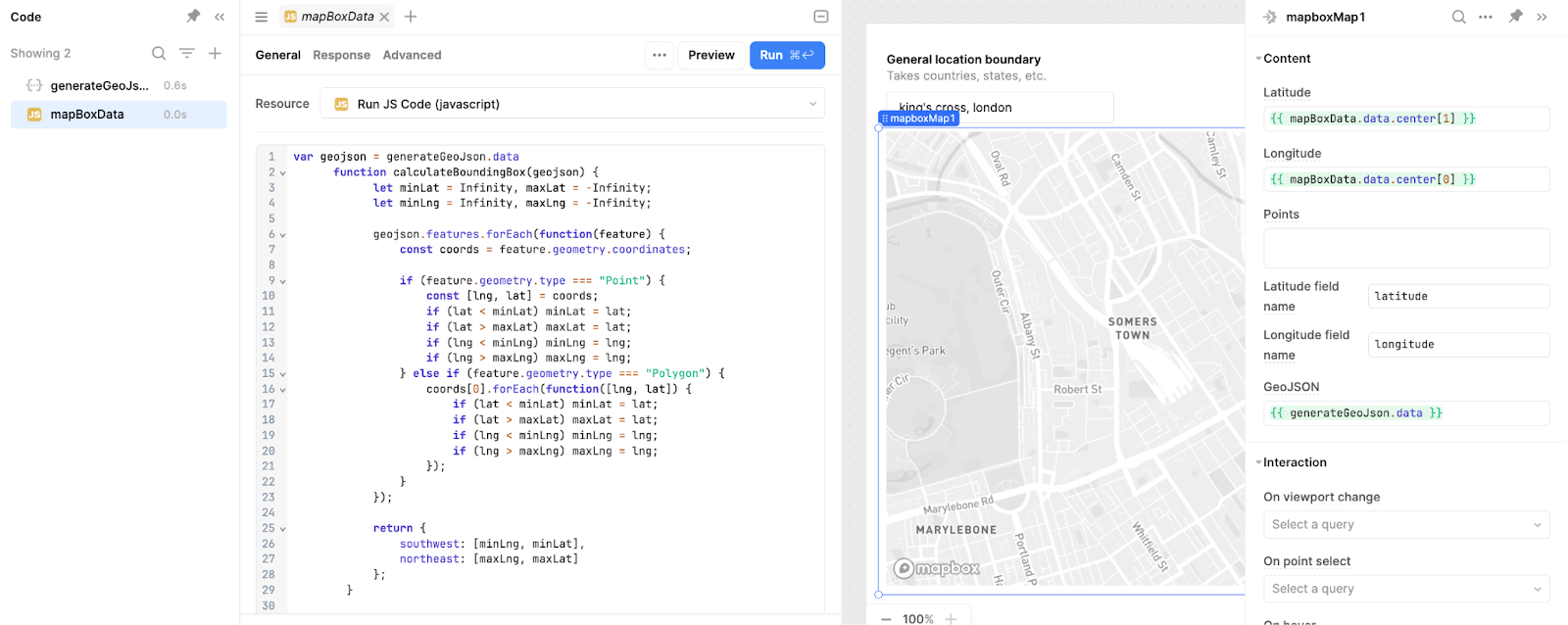Collapse the inspector with double chevron
1568x625 pixels.
[x=1542, y=17]
